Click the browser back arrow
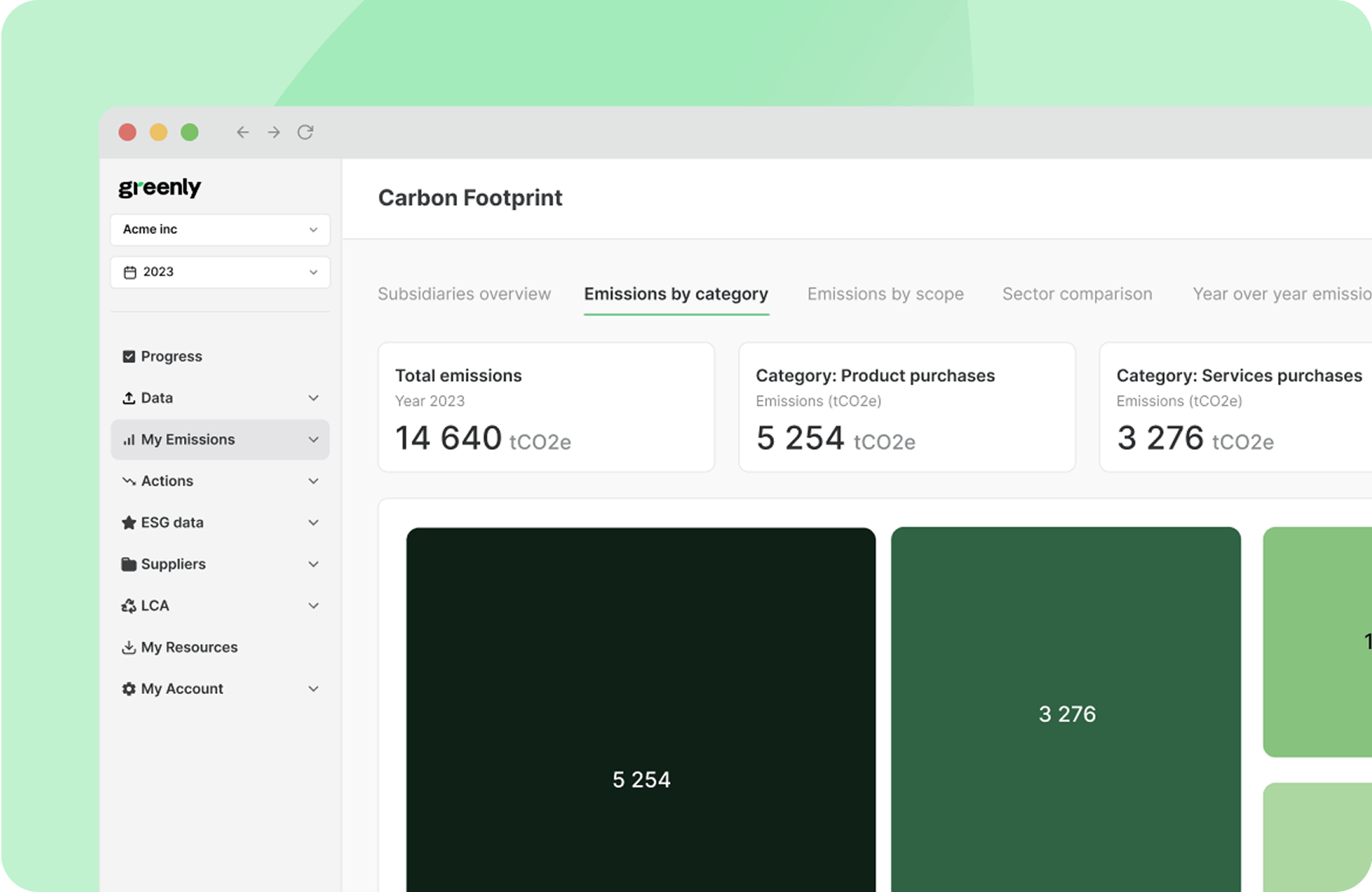 (x=243, y=132)
